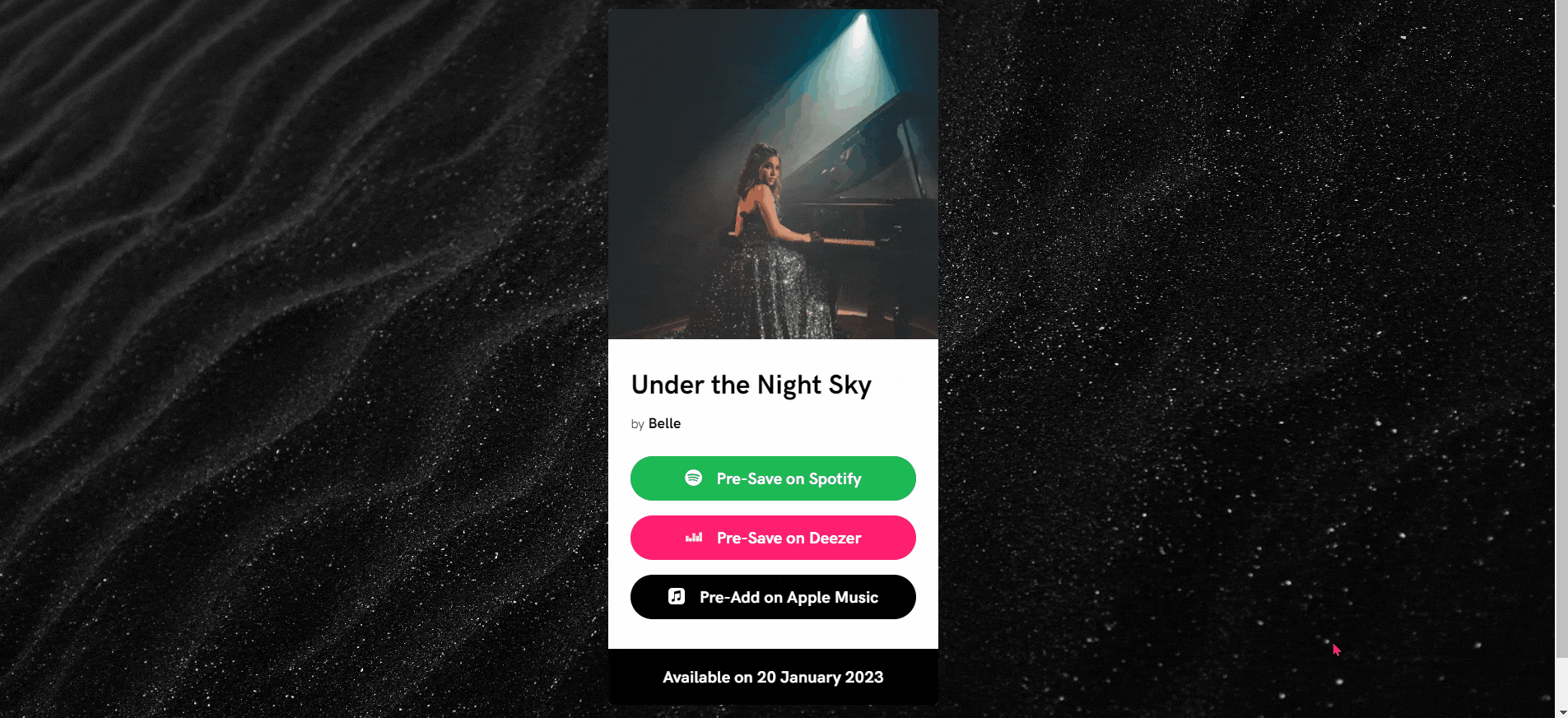Click the Spotify logo icon
Image resolution: width=1568 pixels, height=718 pixels.
(694, 478)
